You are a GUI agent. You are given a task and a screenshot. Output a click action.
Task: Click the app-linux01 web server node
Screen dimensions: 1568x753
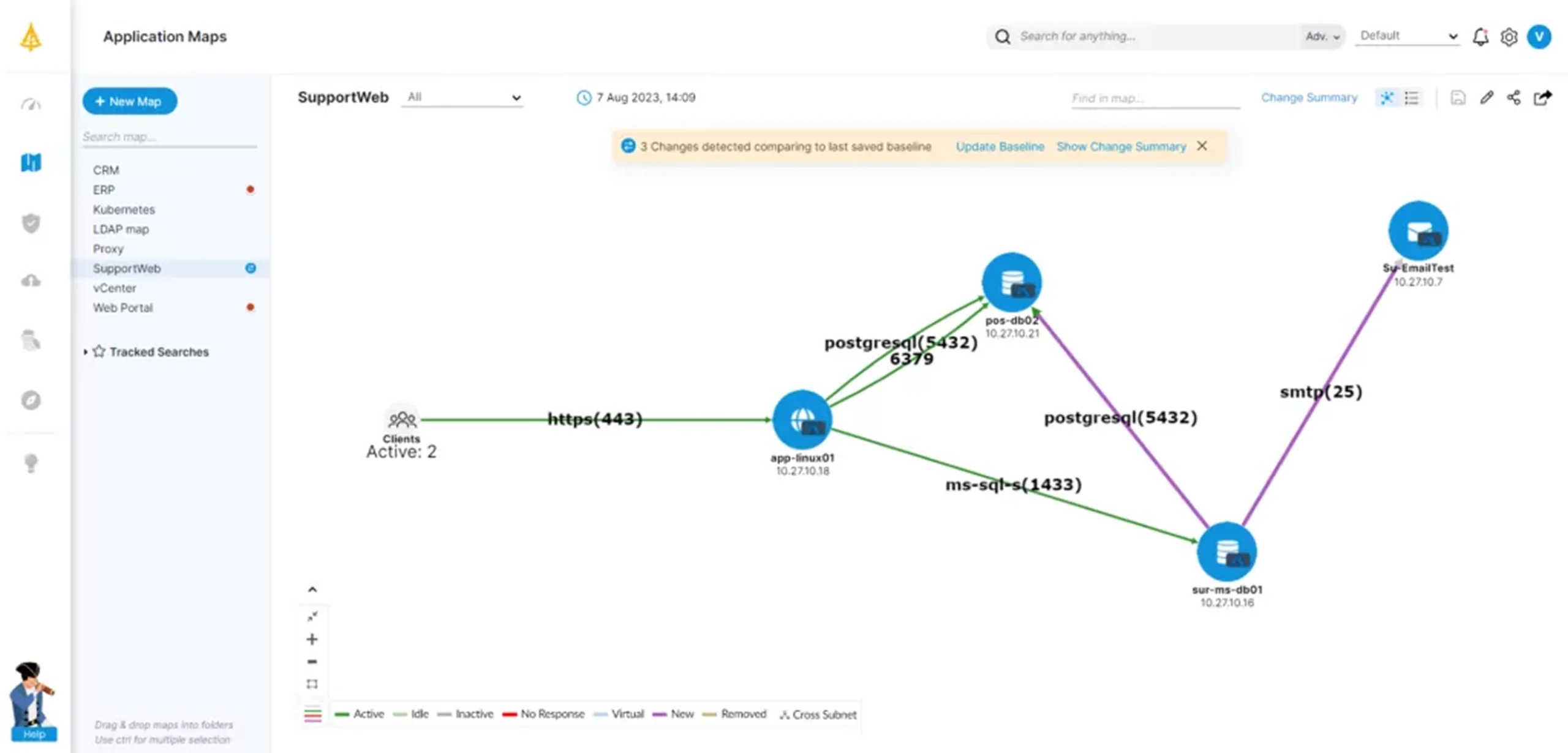click(x=802, y=420)
